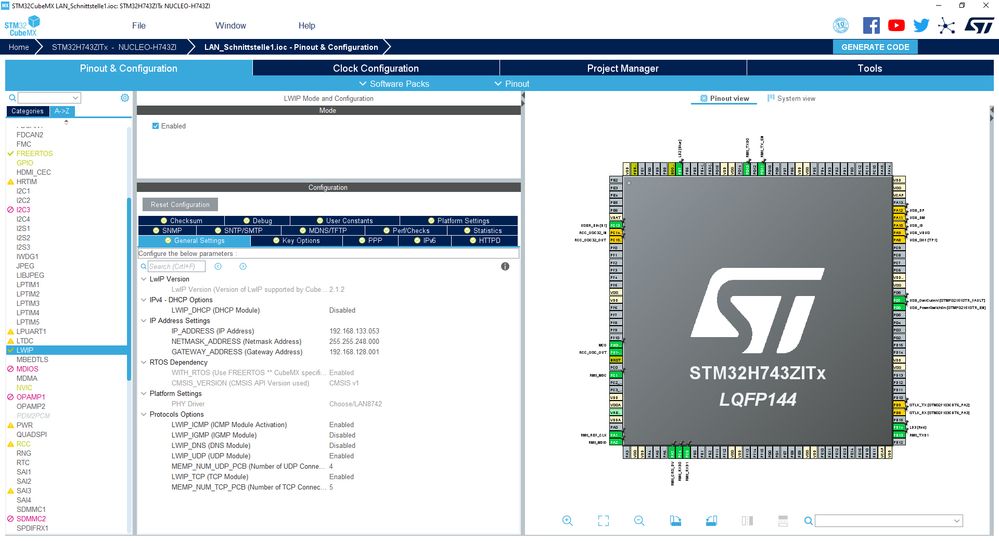
Task: Fit the chip to the view area
Action: (603, 521)
